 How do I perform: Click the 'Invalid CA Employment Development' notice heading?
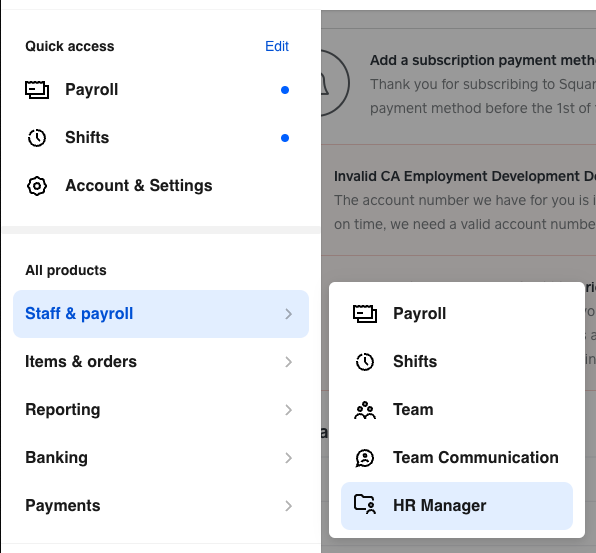tap(465, 176)
